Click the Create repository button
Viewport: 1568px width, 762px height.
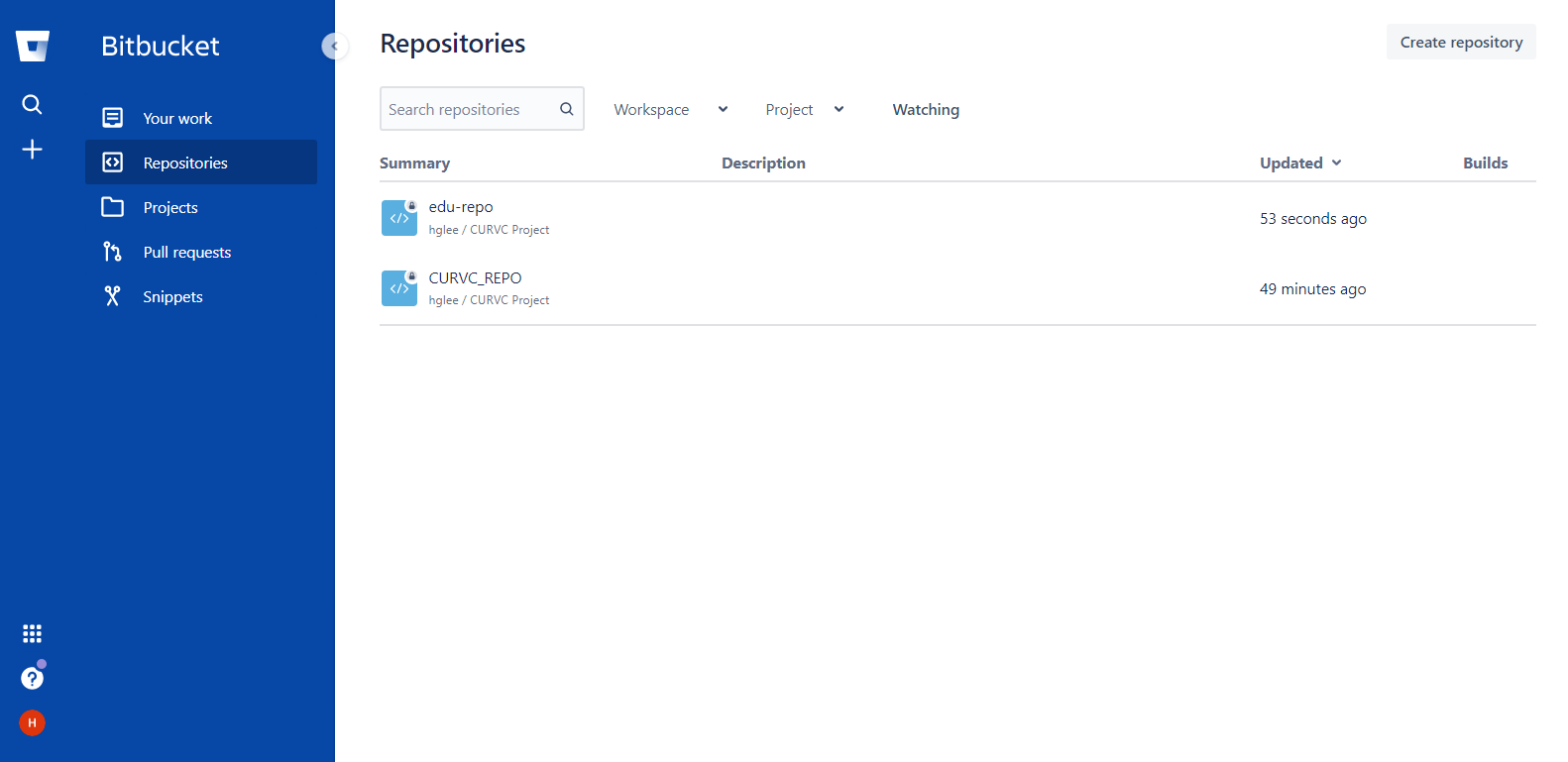click(1461, 42)
